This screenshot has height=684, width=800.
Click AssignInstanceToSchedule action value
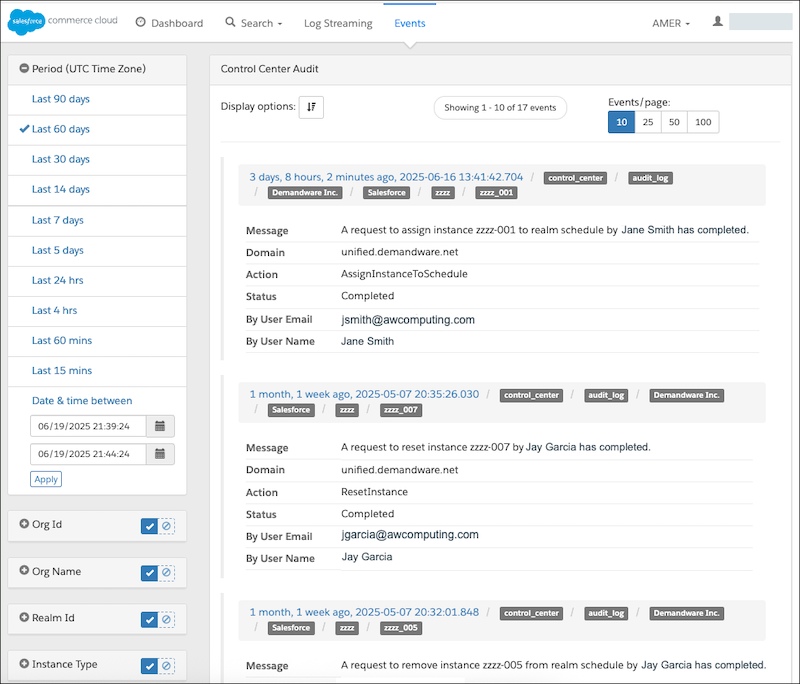[404, 274]
